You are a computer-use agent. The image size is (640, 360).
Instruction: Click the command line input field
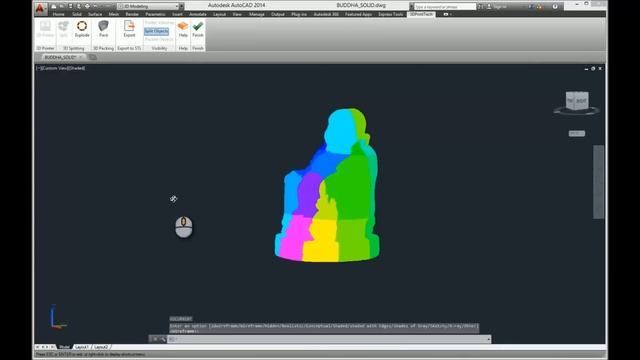tap(329, 339)
